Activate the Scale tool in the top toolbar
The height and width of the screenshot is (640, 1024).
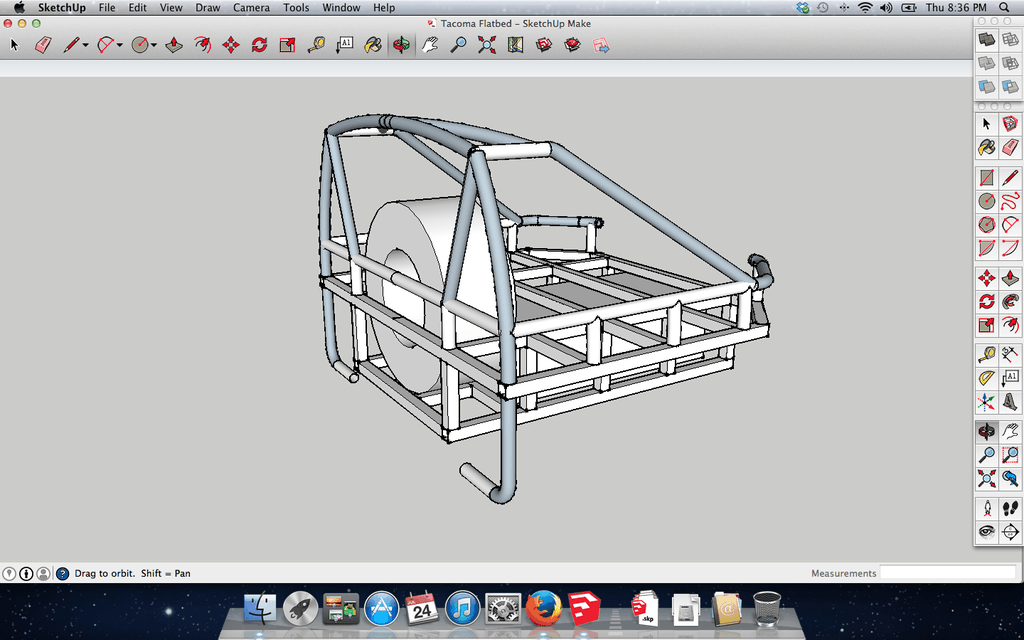(x=287, y=45)
